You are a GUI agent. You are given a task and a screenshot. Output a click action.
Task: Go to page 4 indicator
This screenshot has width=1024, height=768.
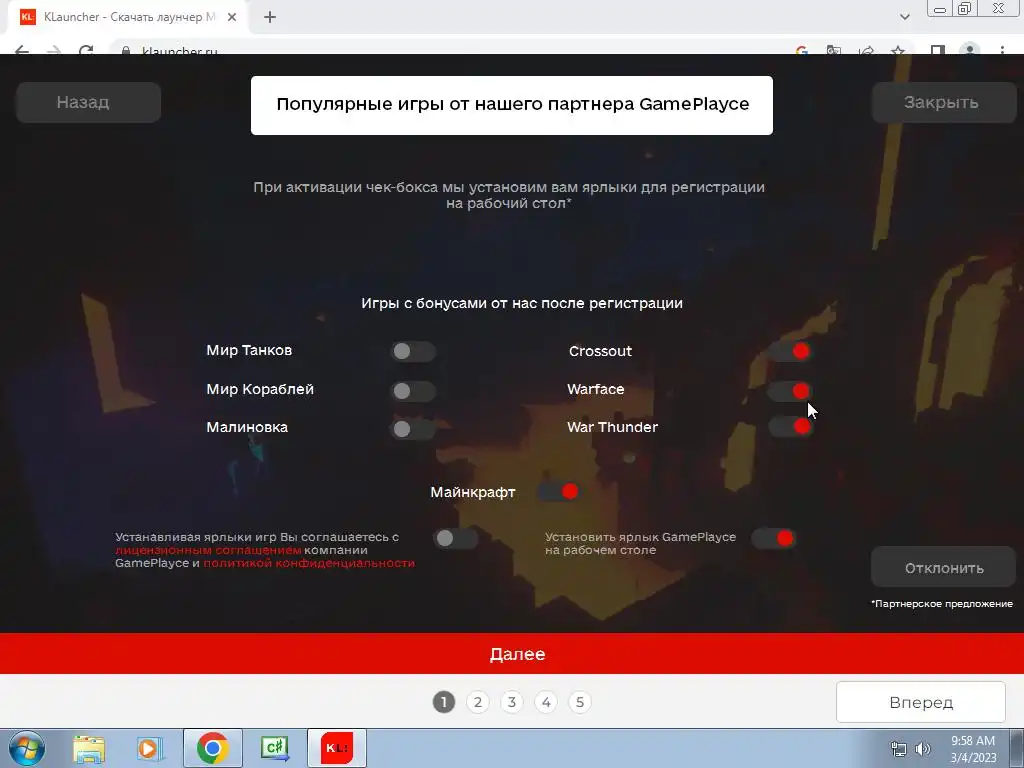tap(546, 702)
